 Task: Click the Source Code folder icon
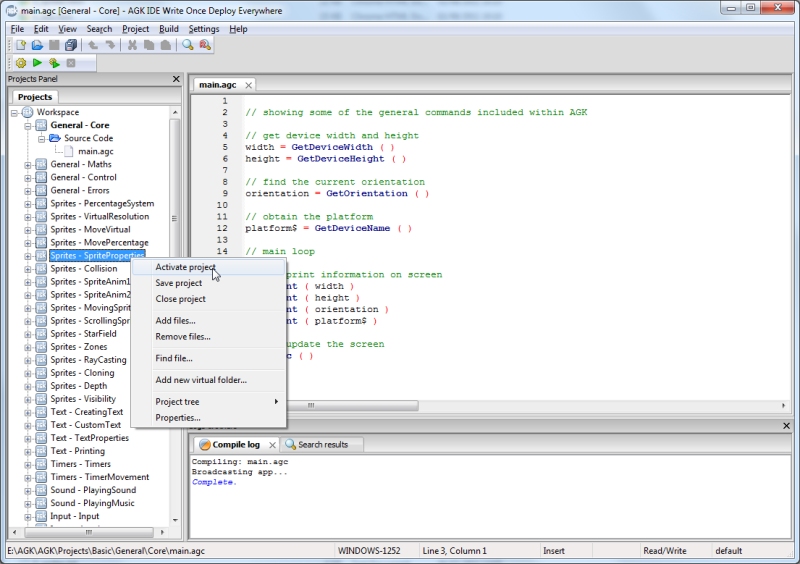pyautogui.click(x=55, y=138)
